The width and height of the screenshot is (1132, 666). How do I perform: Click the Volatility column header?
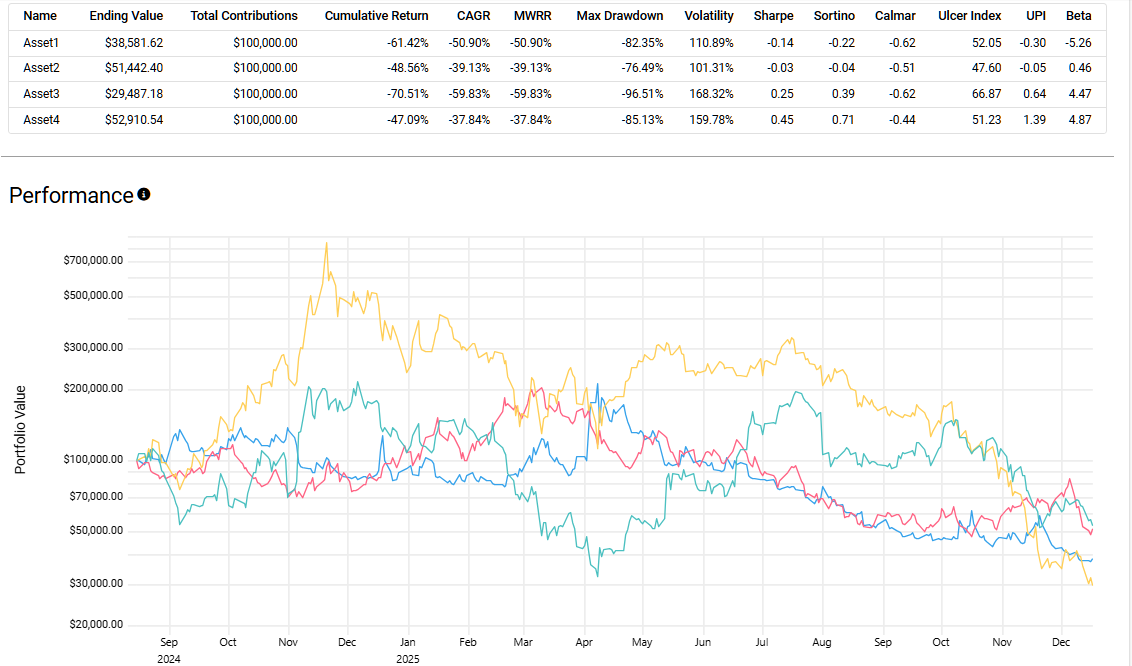[709, 16]
